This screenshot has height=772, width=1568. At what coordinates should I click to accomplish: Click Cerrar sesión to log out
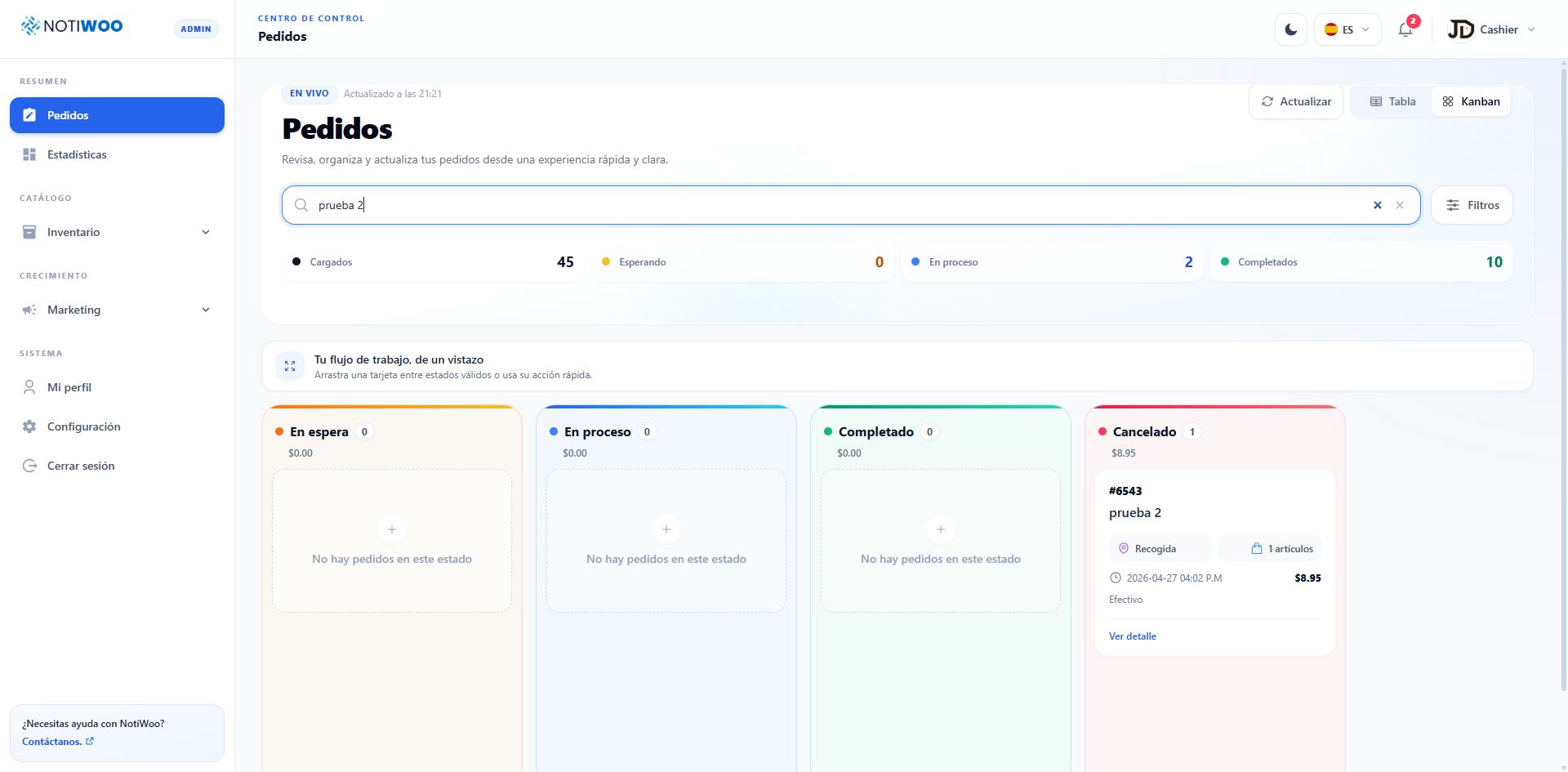pyautogui.click(x=117, y=466)
